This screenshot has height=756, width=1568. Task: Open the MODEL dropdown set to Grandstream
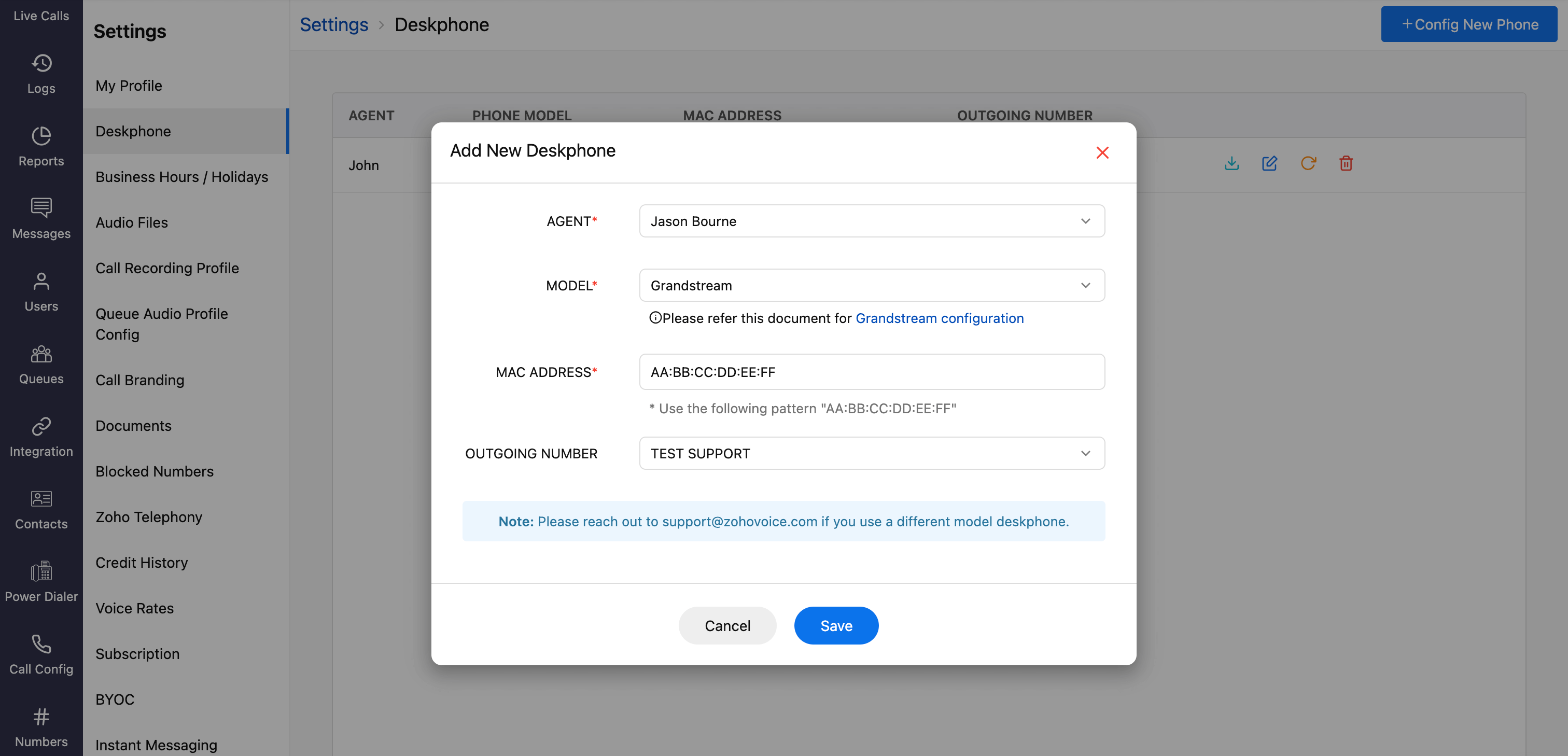872,286
